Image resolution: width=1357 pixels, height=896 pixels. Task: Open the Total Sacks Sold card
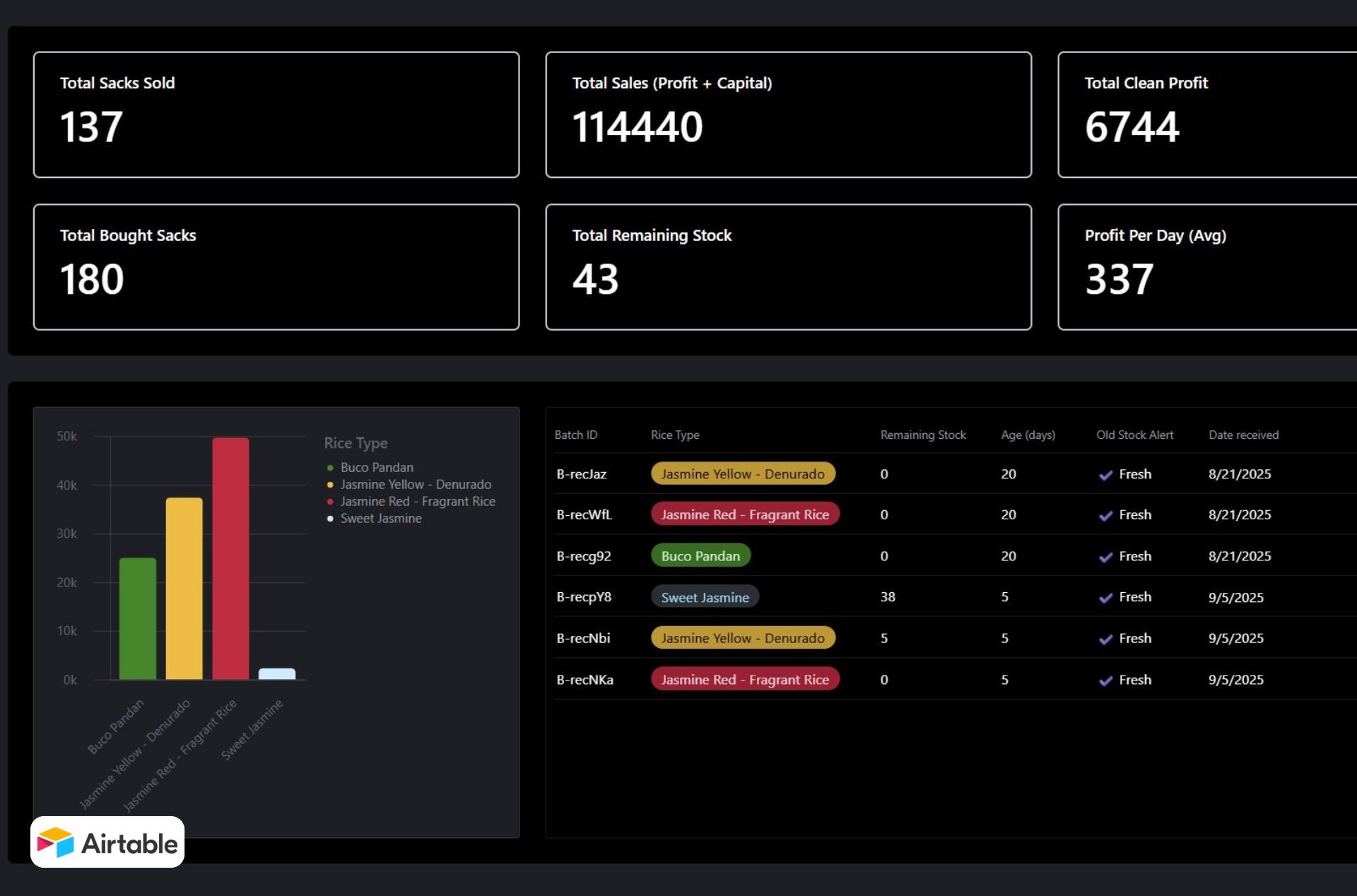coord(276,114)
